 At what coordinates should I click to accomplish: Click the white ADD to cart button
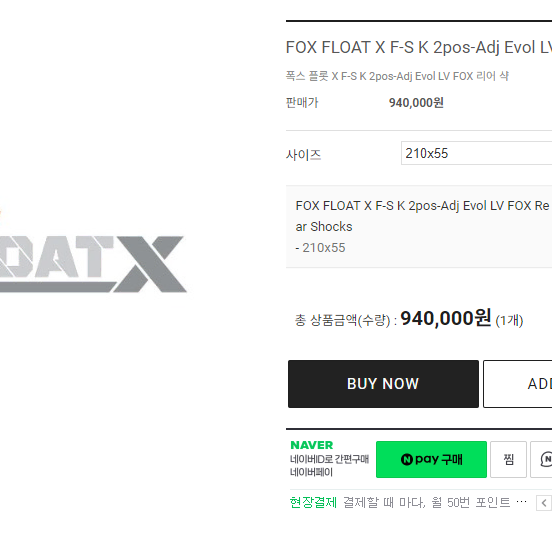518,384
